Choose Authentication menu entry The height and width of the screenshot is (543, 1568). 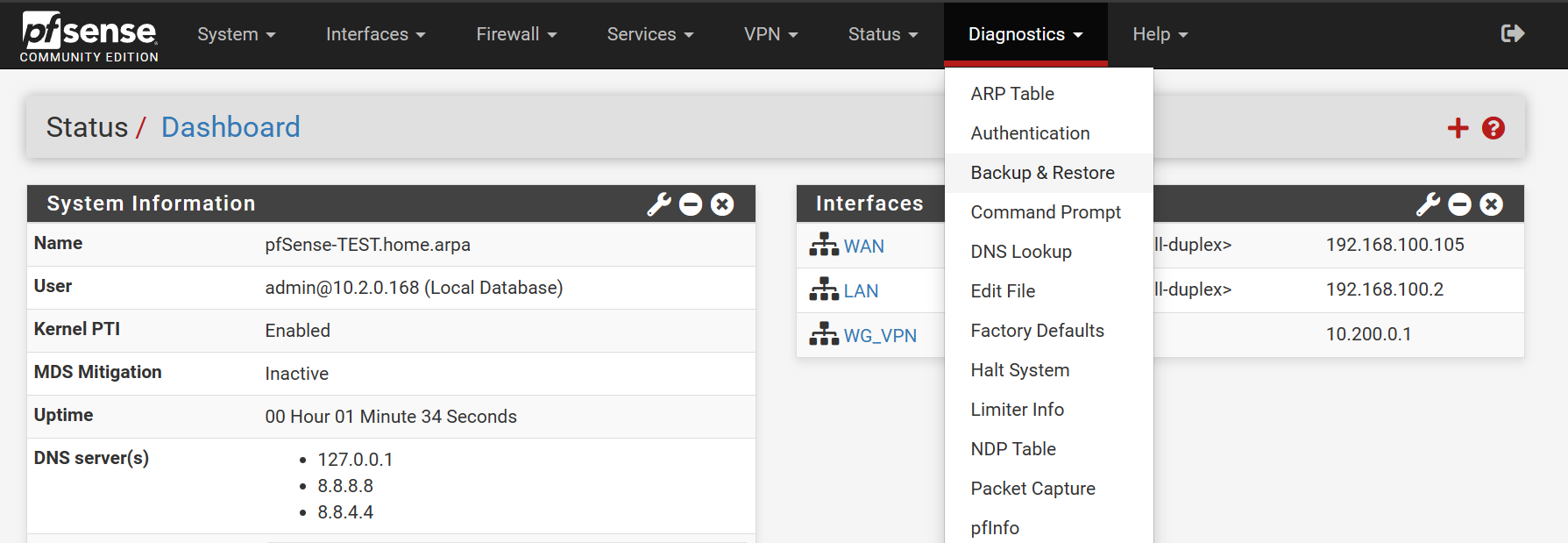[1049, 133]
